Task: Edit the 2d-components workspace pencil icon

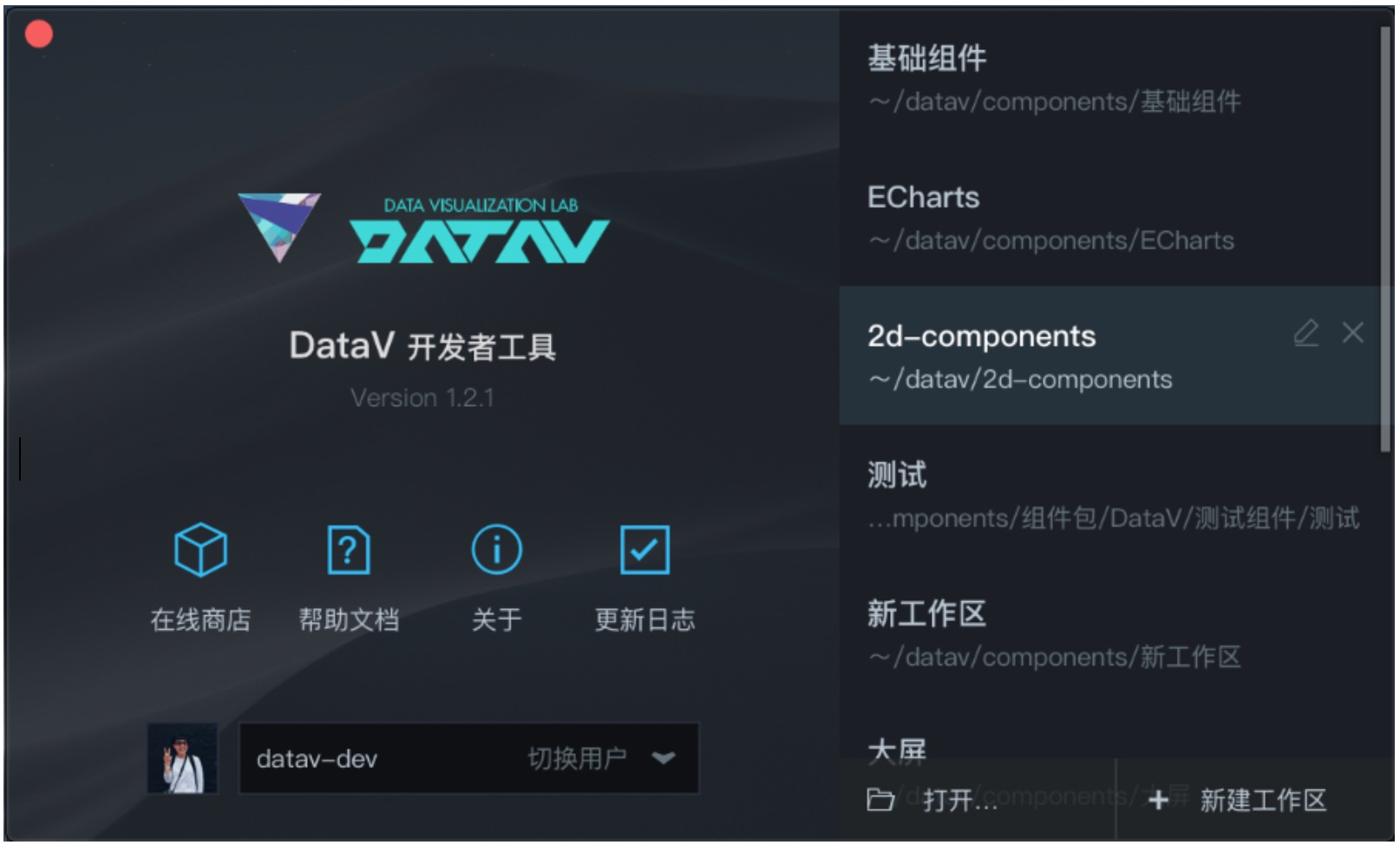Action: coord(1306,332)
